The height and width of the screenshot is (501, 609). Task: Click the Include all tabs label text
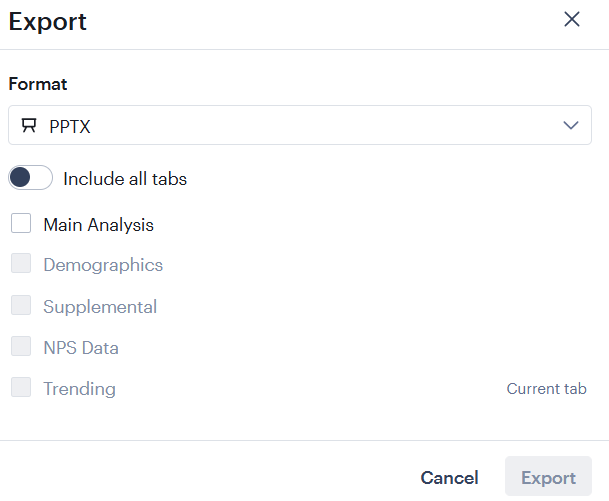tap(125, 180)
